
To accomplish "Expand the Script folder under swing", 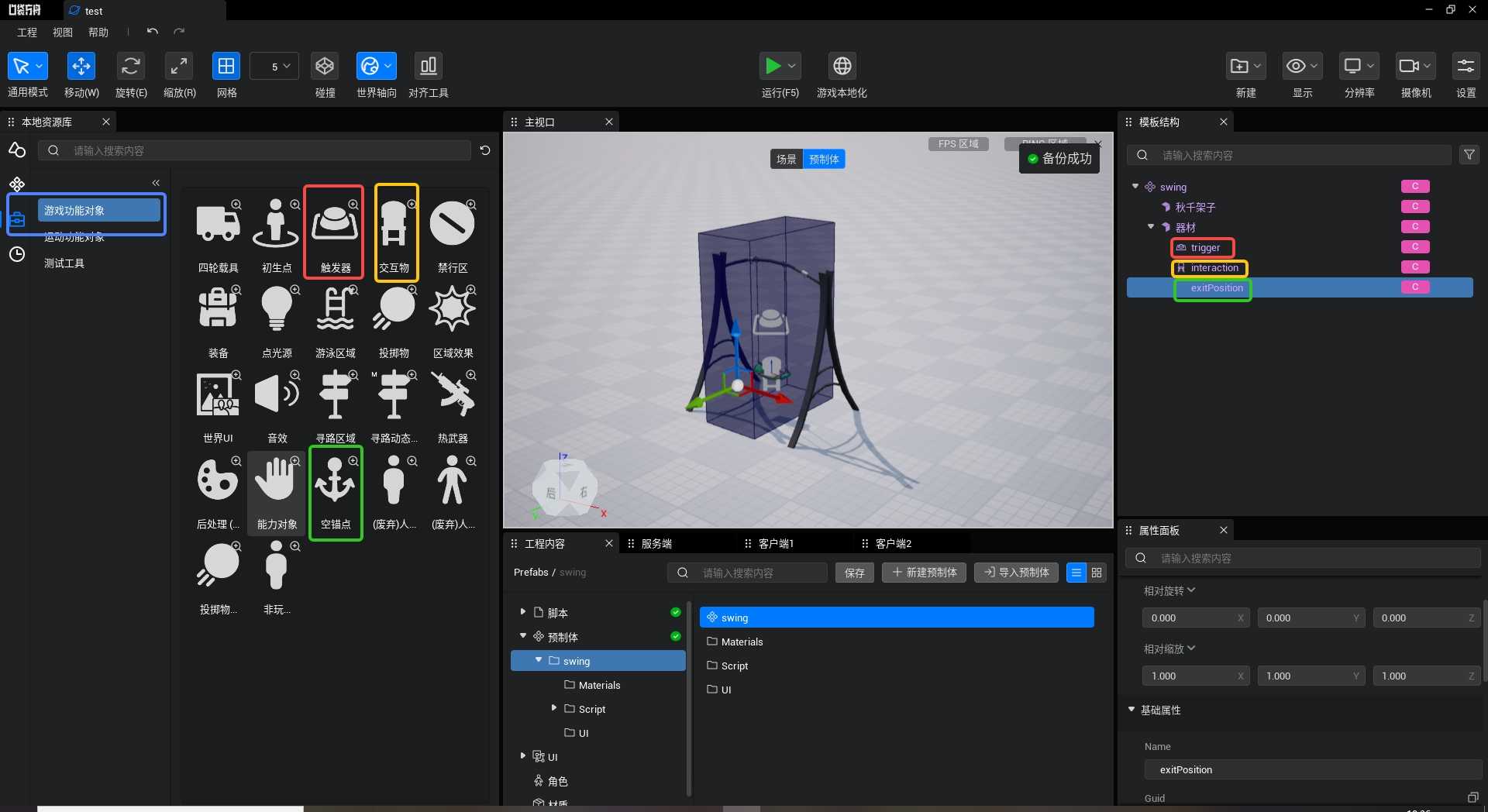I will pos(554,708).
